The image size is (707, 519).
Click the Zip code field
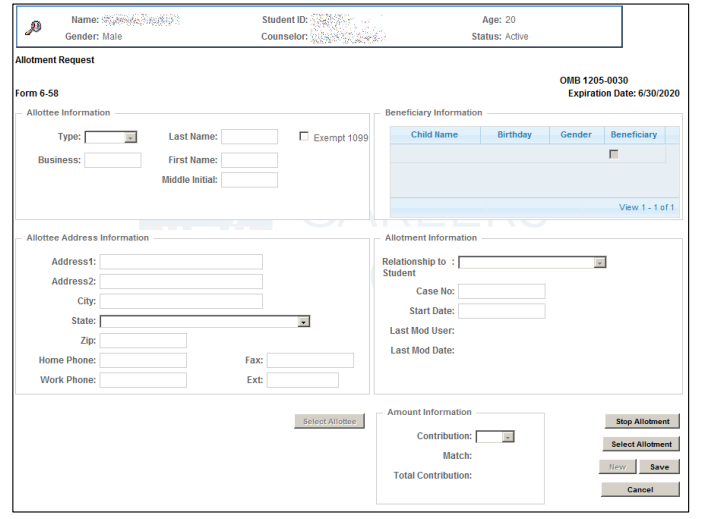143,341
